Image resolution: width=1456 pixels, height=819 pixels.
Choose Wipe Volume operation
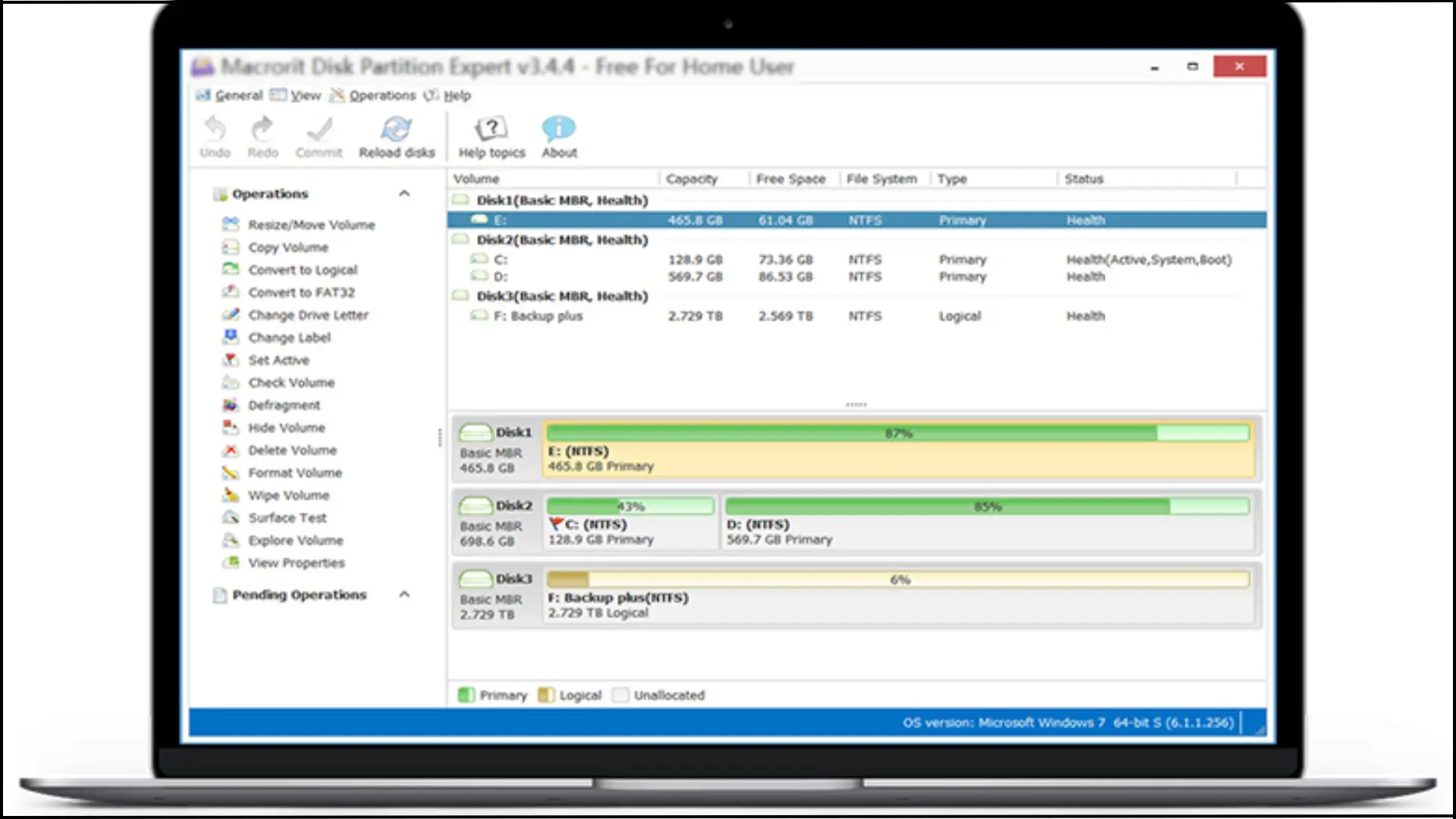[275, 495]
